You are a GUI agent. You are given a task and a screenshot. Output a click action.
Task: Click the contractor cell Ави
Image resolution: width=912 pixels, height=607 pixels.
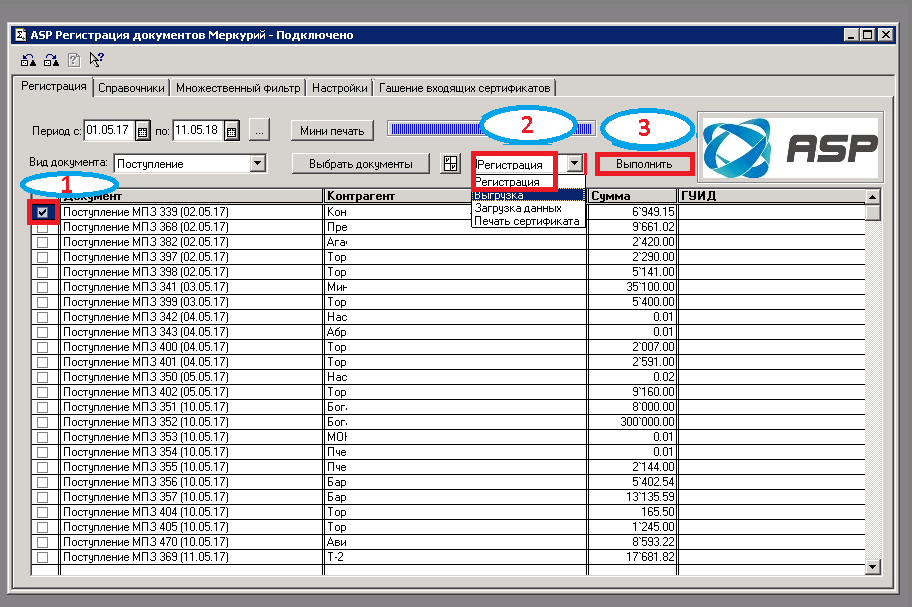point(455,542)
